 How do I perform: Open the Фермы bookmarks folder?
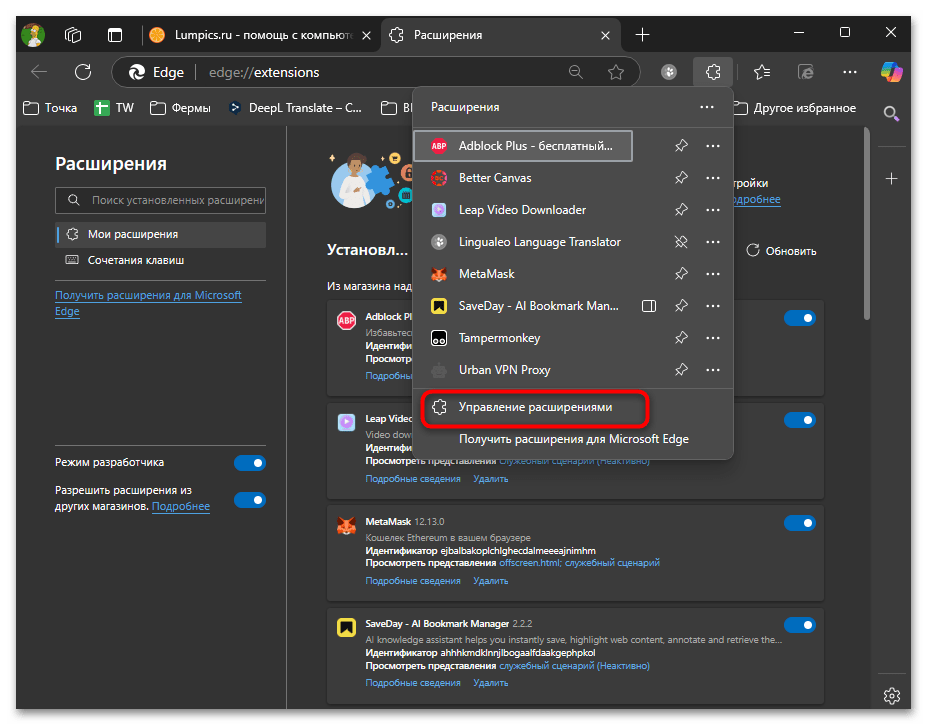coord(180,108)
